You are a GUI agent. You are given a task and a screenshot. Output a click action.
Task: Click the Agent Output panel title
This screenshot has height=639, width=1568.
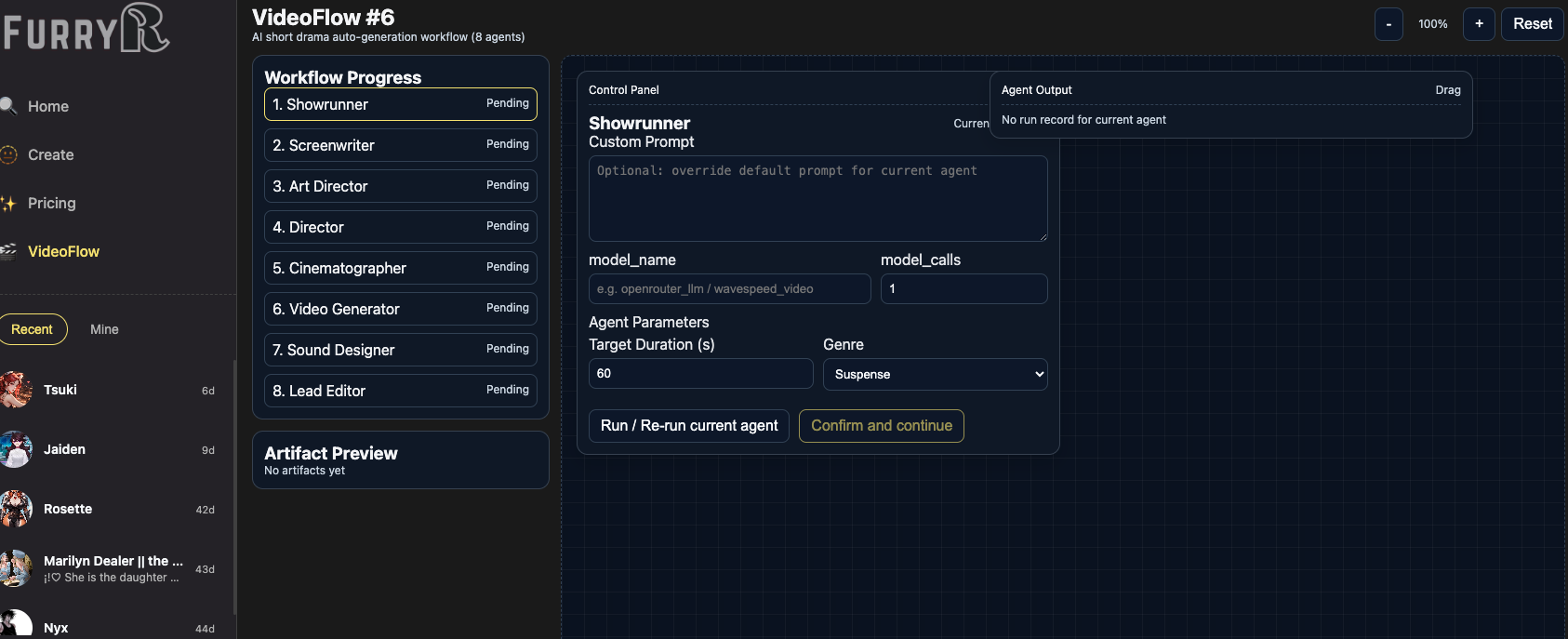1037,90
